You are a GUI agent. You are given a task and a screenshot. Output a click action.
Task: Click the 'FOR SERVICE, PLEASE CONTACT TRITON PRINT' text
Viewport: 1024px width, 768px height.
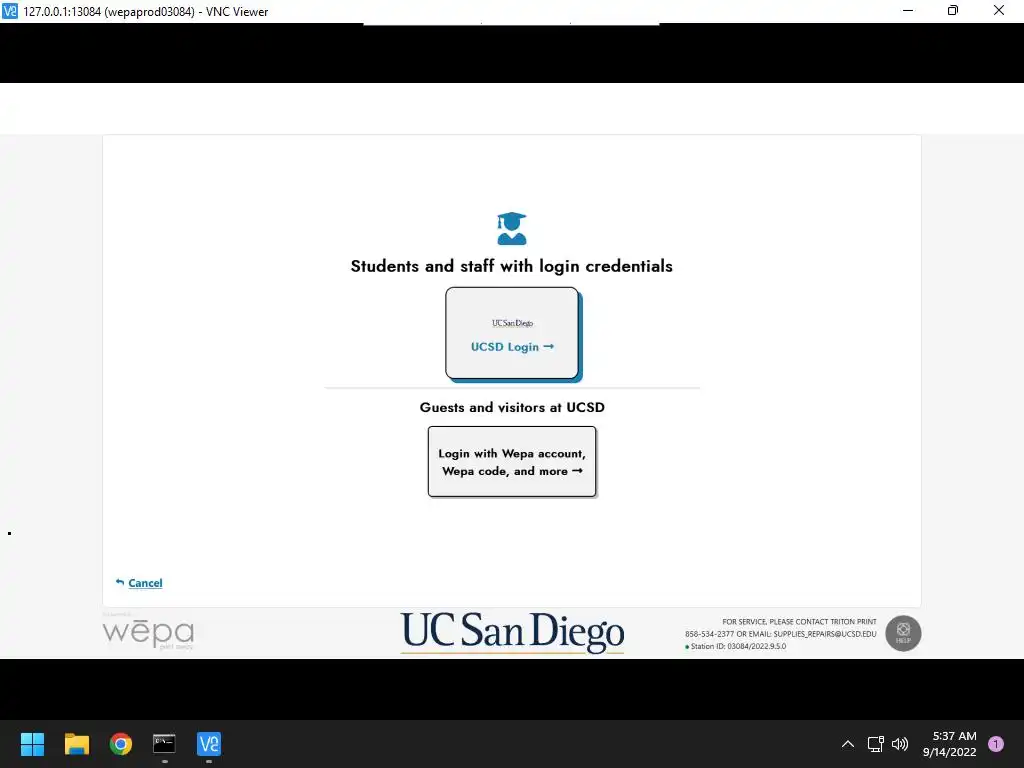pos(799,622)
